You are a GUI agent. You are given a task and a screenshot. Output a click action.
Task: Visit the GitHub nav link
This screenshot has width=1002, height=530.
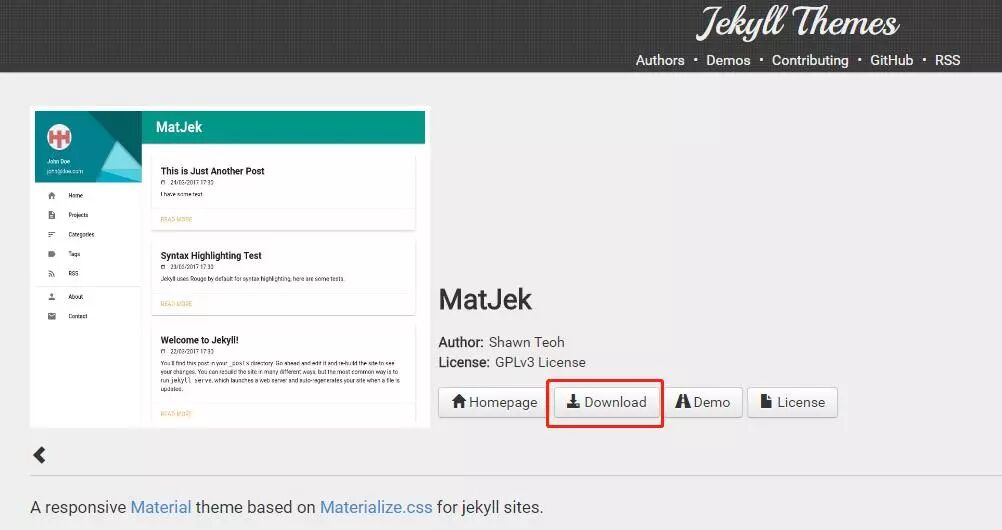point(891,60)
